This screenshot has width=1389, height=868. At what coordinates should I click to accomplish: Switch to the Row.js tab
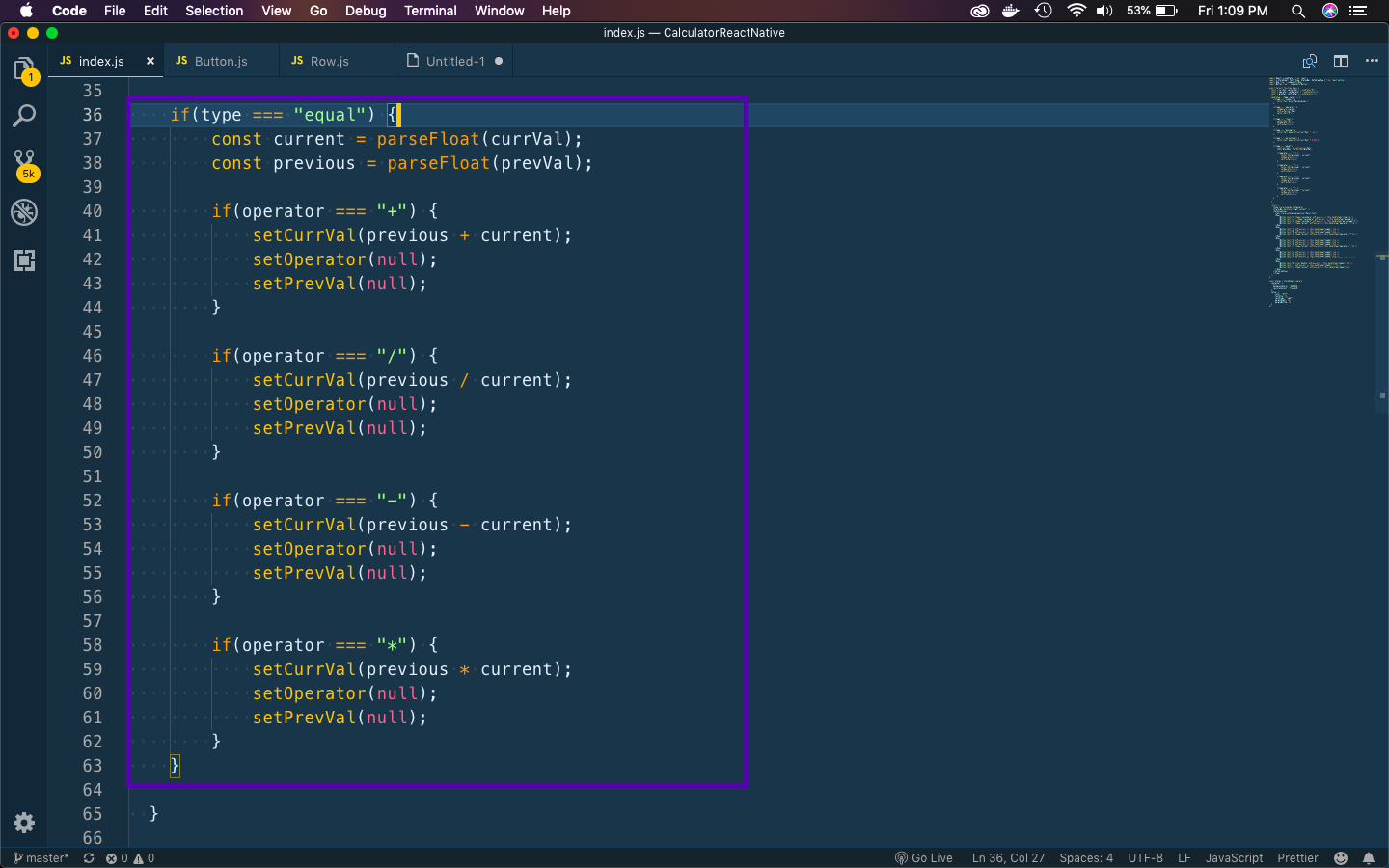330,61
